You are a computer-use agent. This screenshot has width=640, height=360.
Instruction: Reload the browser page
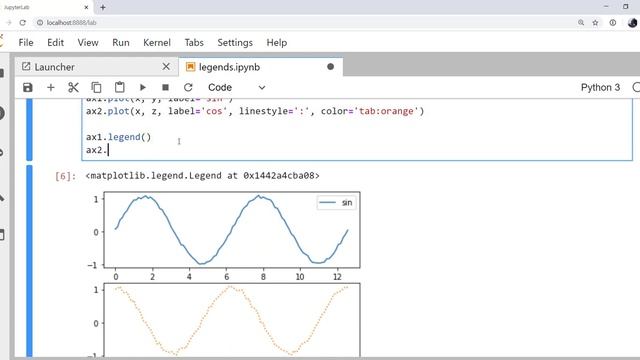coord(23,22)
